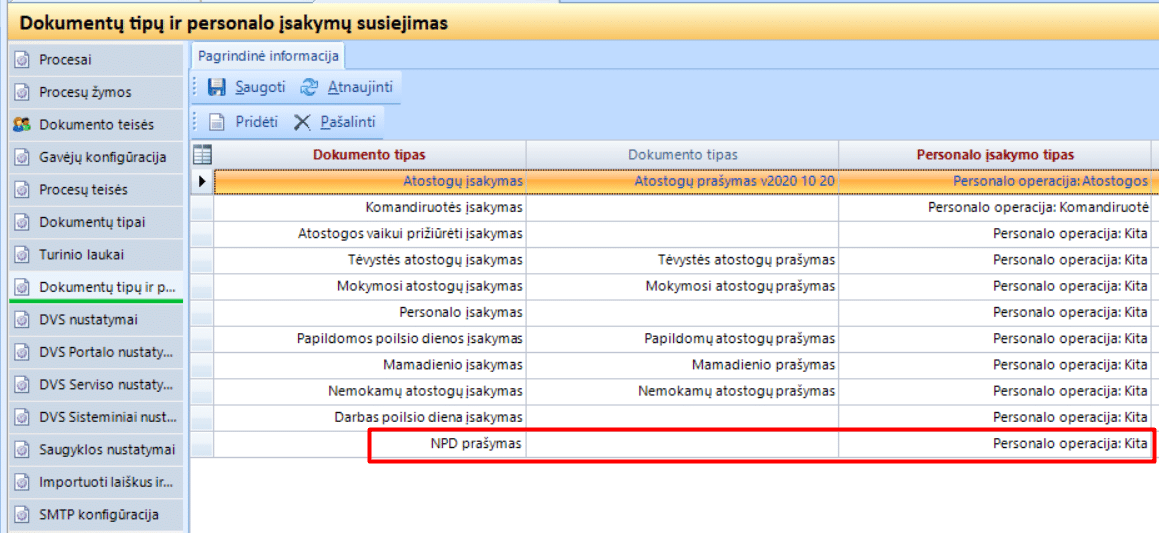
Task: Select DVS nustatymai sidebar item
Action: tap(88, 320)
